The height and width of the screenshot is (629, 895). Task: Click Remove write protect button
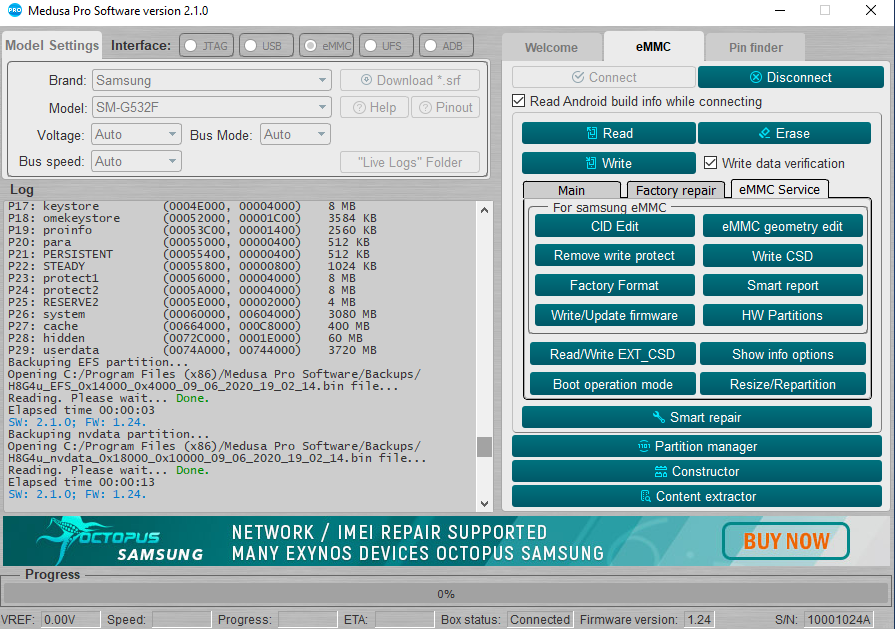[x=615, y=256]
